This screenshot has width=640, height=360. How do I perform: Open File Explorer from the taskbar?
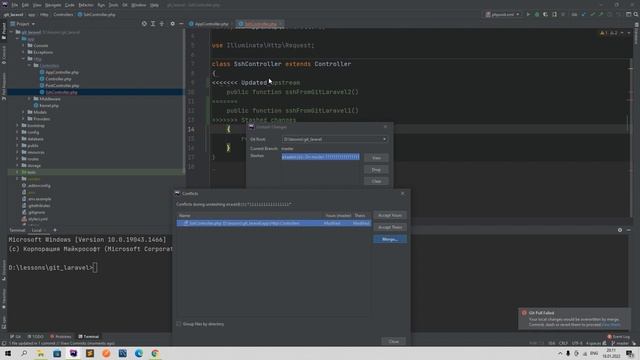pos(40,353)
